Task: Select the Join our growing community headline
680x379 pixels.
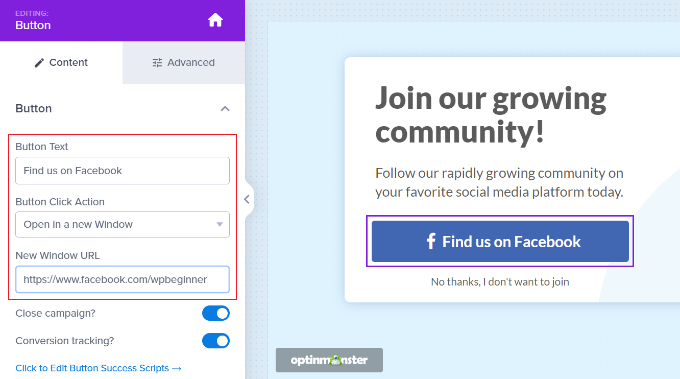Action: [x=491, y=115]
